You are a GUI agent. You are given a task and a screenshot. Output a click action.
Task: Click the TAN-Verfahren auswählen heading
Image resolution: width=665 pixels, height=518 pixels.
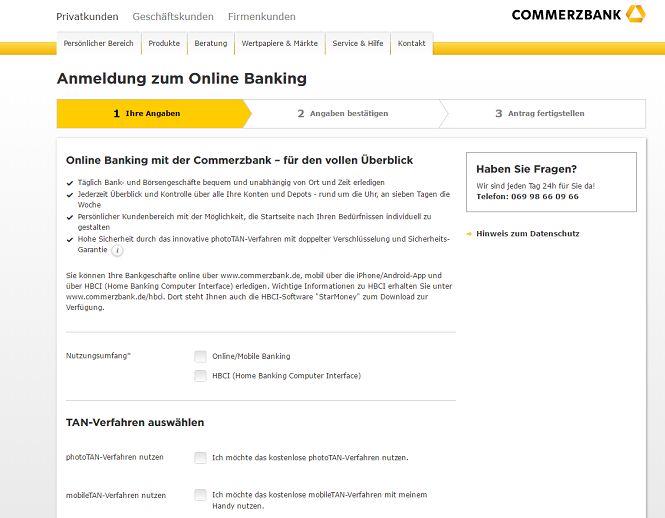click(x=135, y=423)
